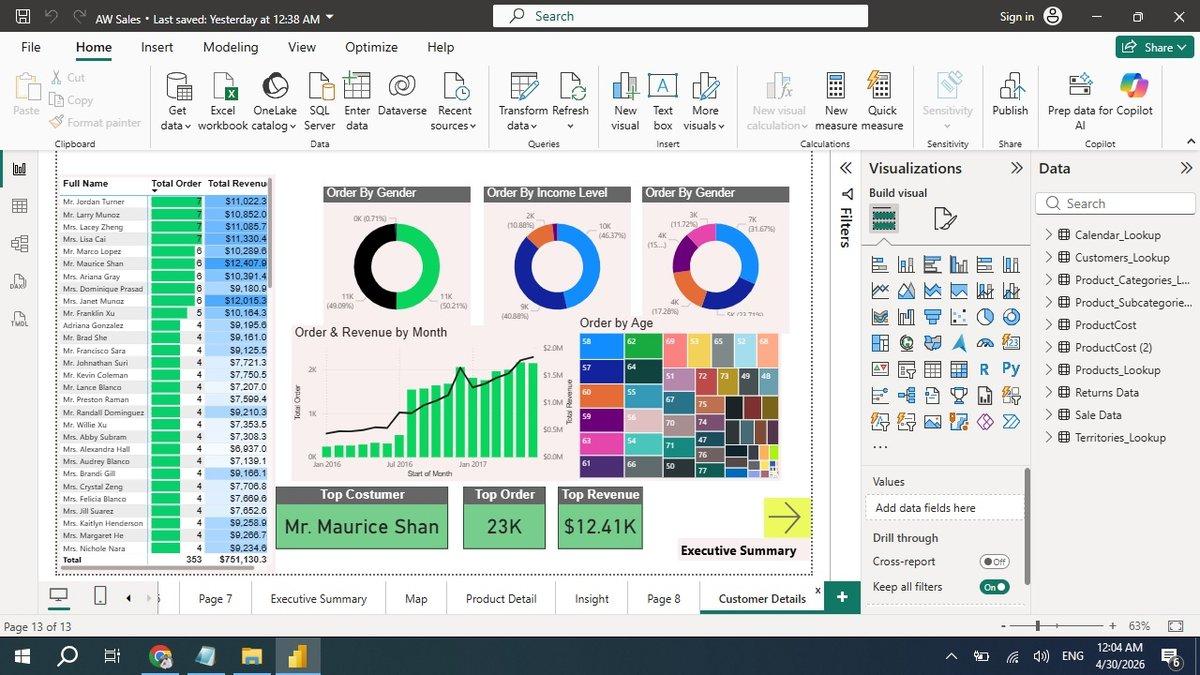Click the Search field in Data pane

(x=1116, y=203)
